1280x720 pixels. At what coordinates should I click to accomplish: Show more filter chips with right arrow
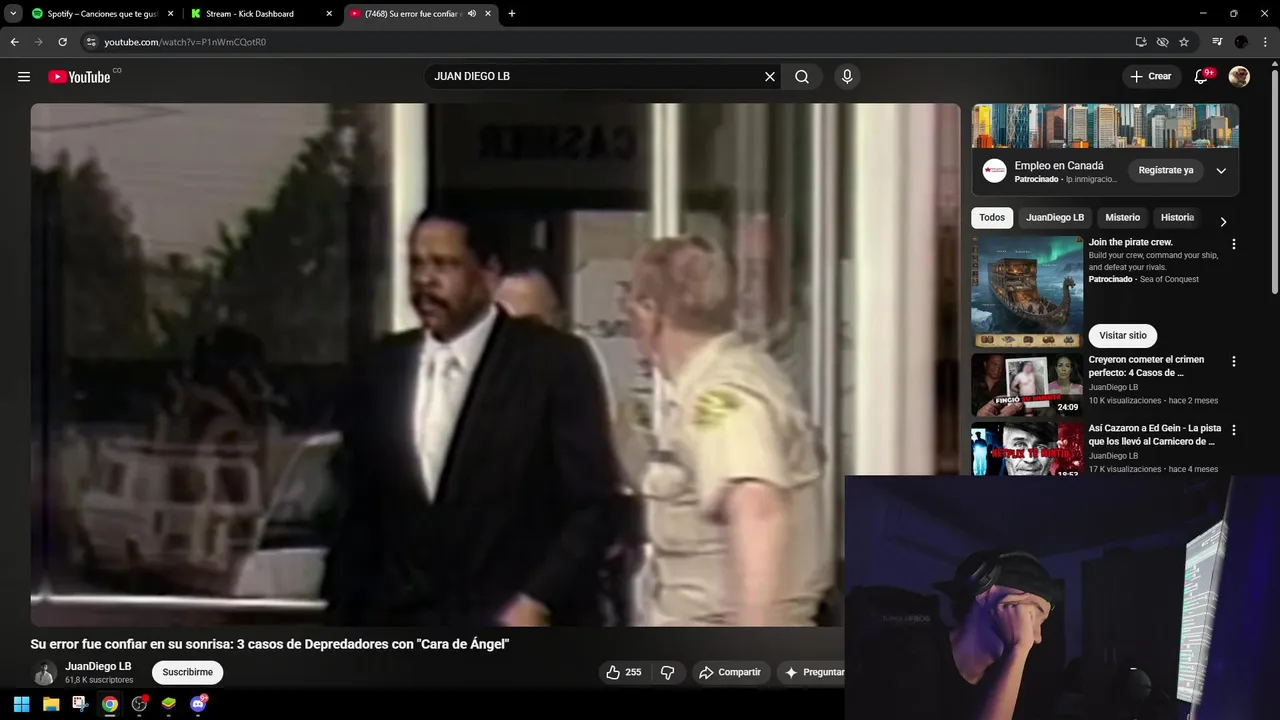pos(1222,222)
